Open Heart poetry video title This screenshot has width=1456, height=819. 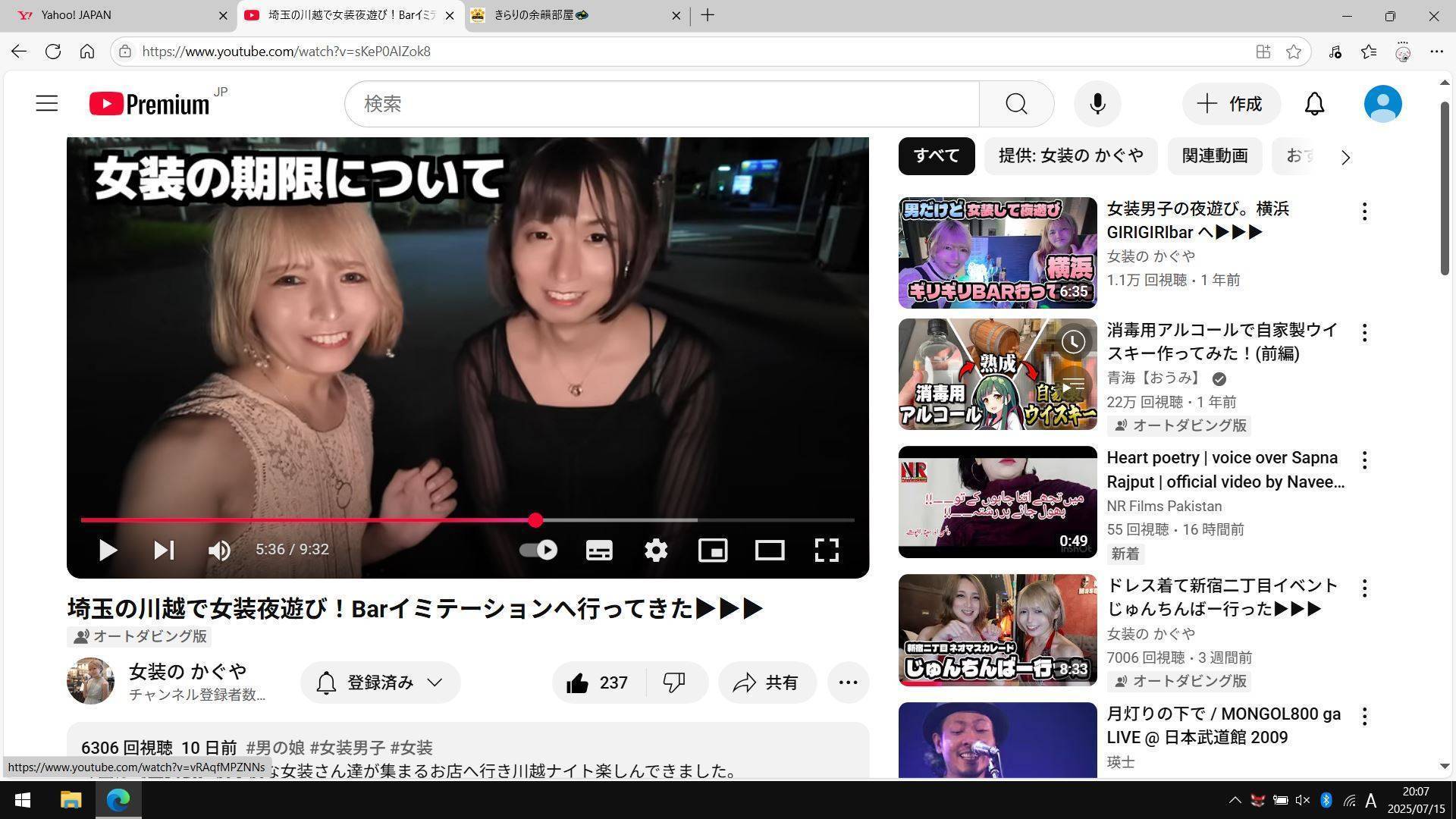coord(1225,470)
